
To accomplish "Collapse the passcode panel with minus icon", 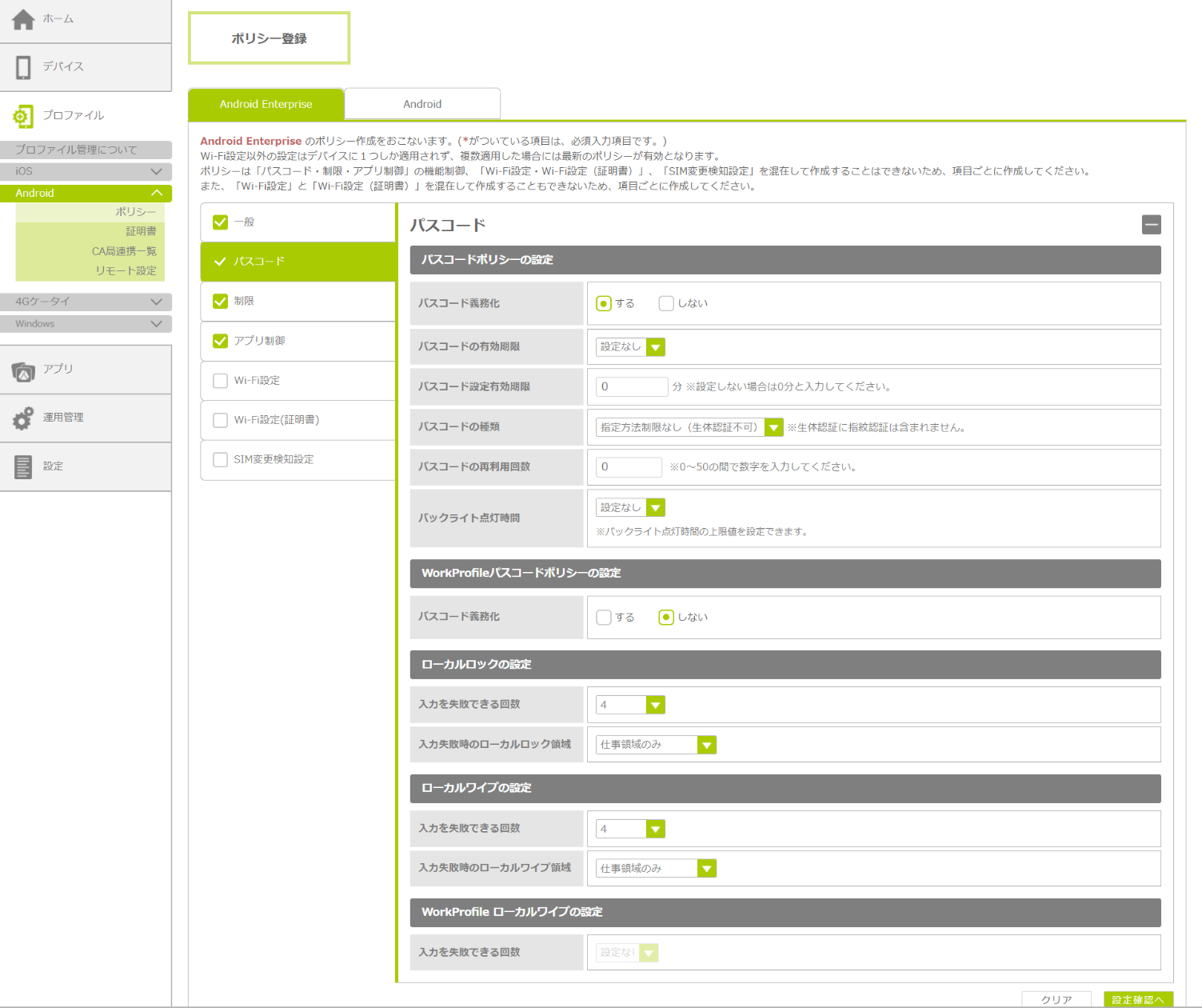I will pos(1151,225).
